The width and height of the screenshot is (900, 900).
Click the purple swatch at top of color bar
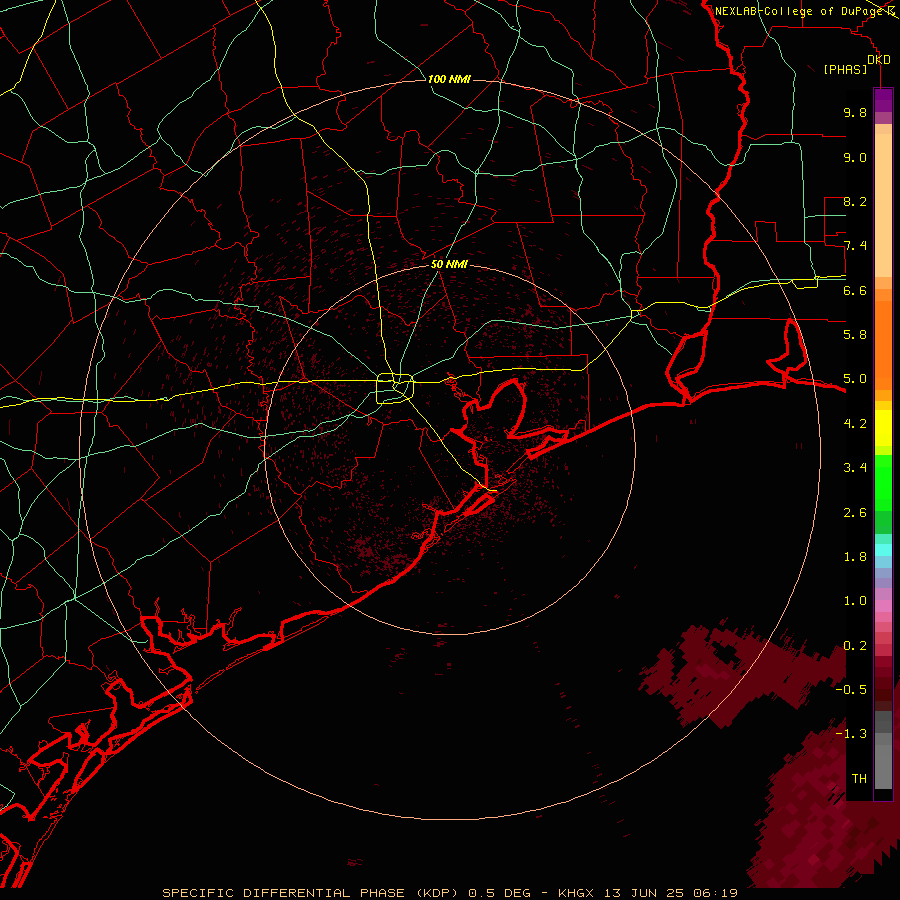coord(883,100)
